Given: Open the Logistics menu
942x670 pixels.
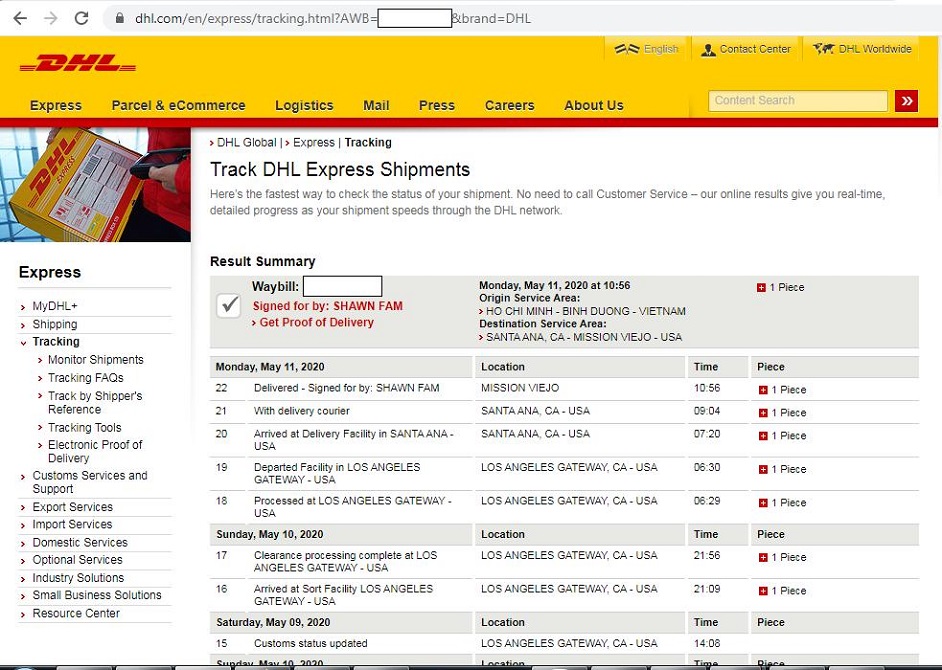Looking at the screenshot, I should (x=304, y=105).
